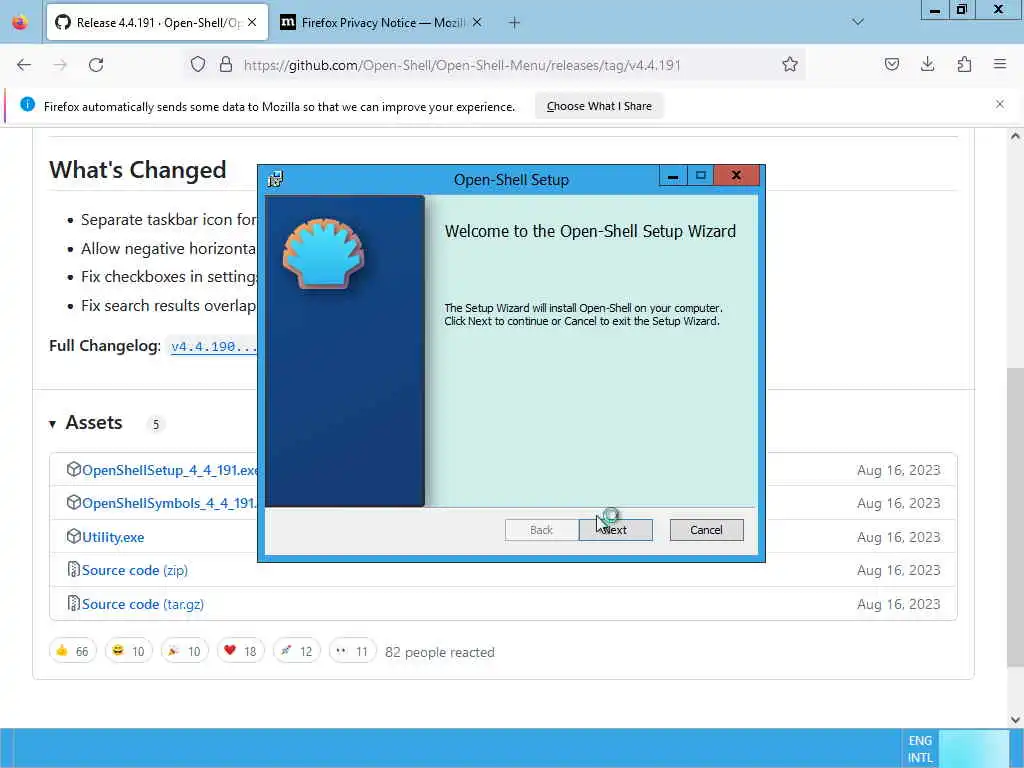Image resolution: width=1024 pixels, height=768 pixels.
Task: Download OpenShellSetup_4_4_191.exe asset
Action: [170, 470]
